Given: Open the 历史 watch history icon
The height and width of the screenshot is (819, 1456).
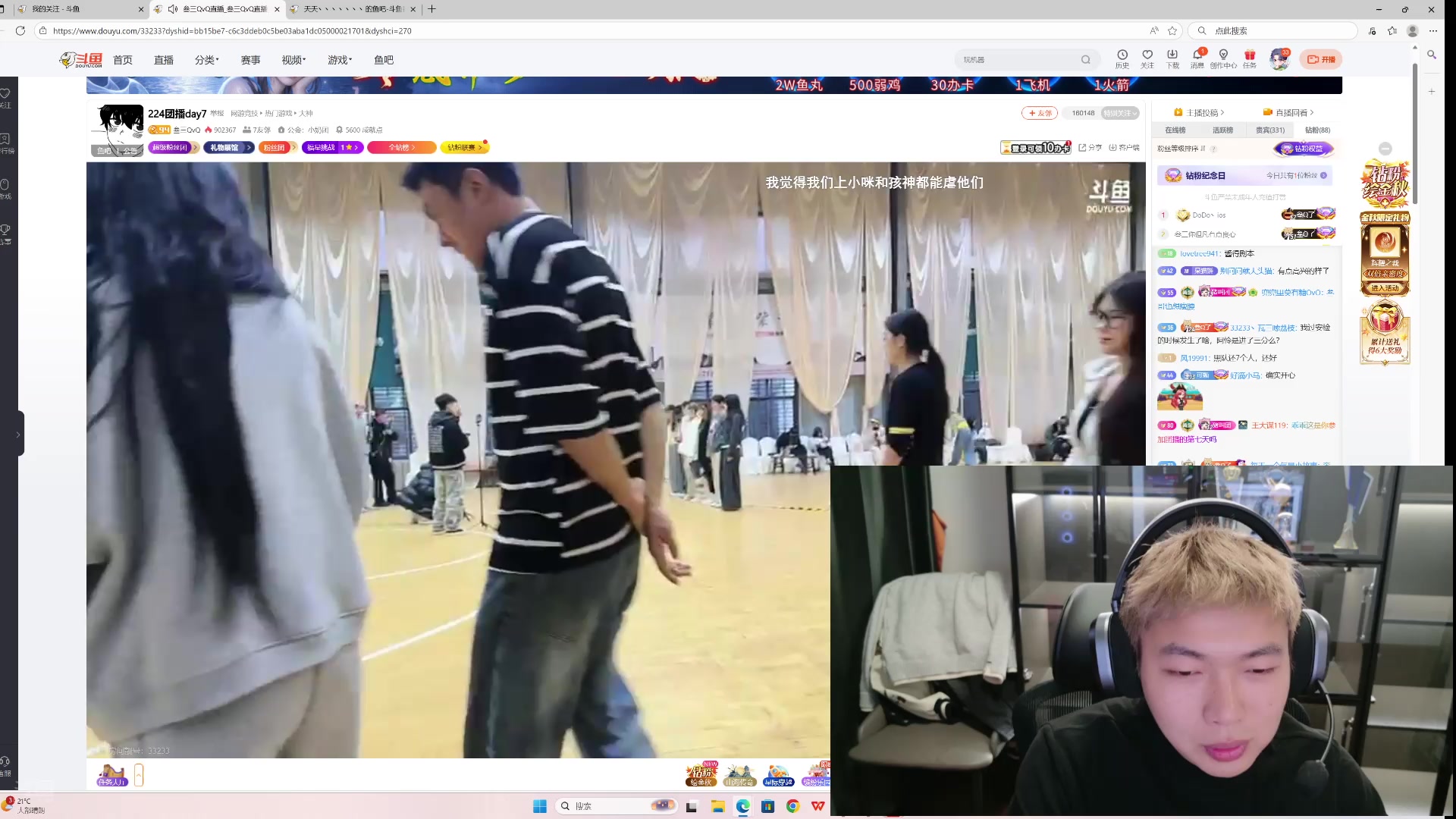Looking at the screenshot, I should [1122, 55].
